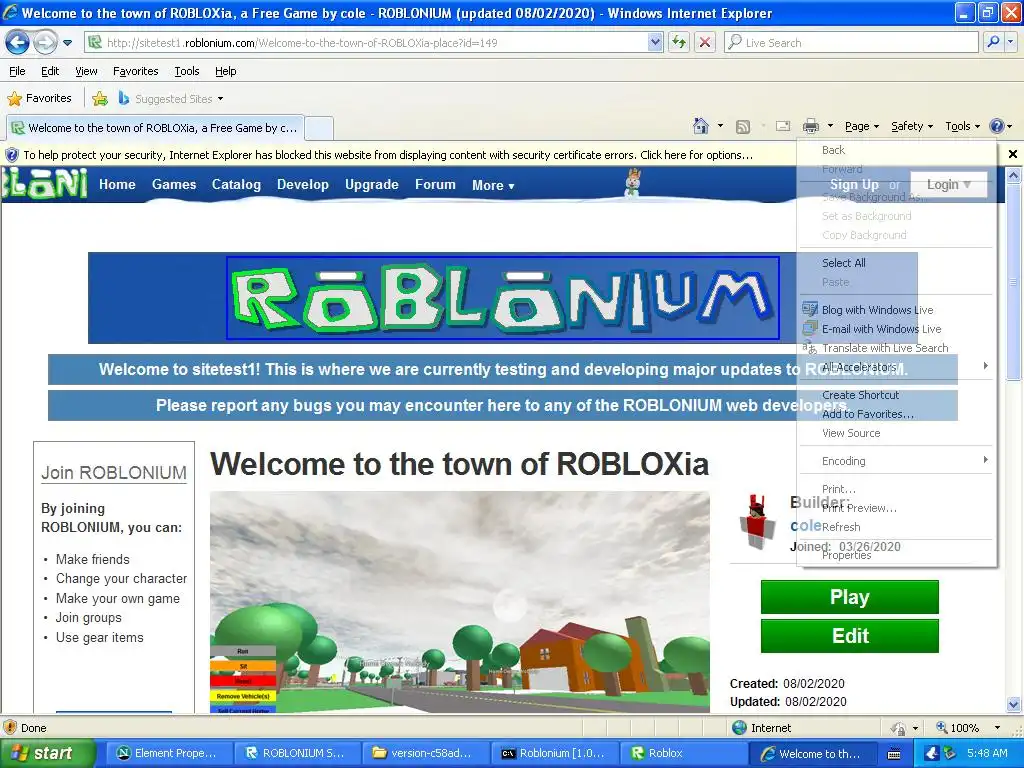
Task: Click the Home house icon
Action: [x=701, y=126]
